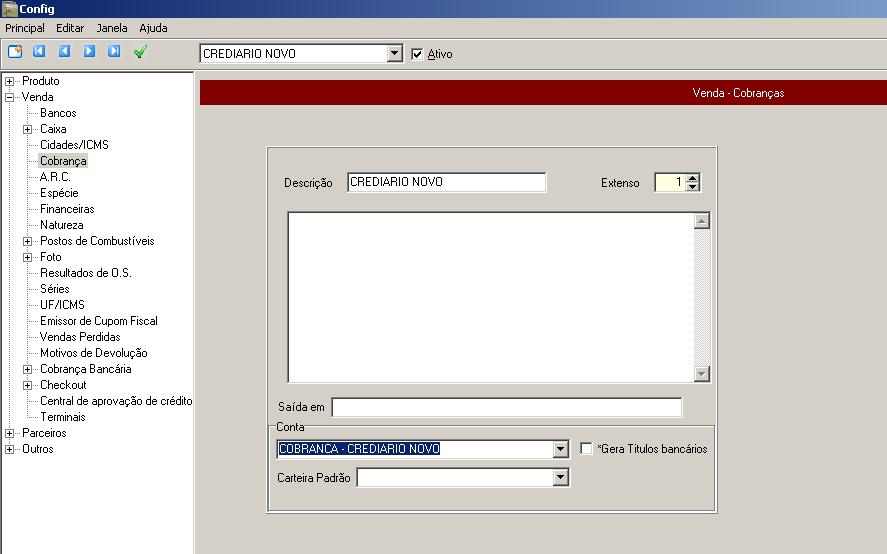Open the Janela menu
887x554 pixels.
(112, 28)
